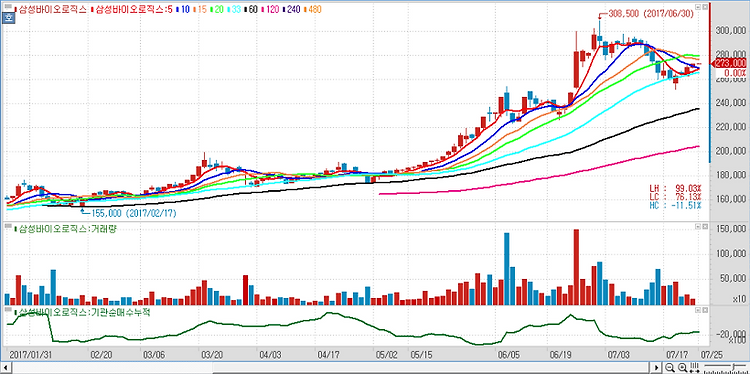750x374 pixels.
Task: Click the 03/20 date label
Action: [211, 355]
